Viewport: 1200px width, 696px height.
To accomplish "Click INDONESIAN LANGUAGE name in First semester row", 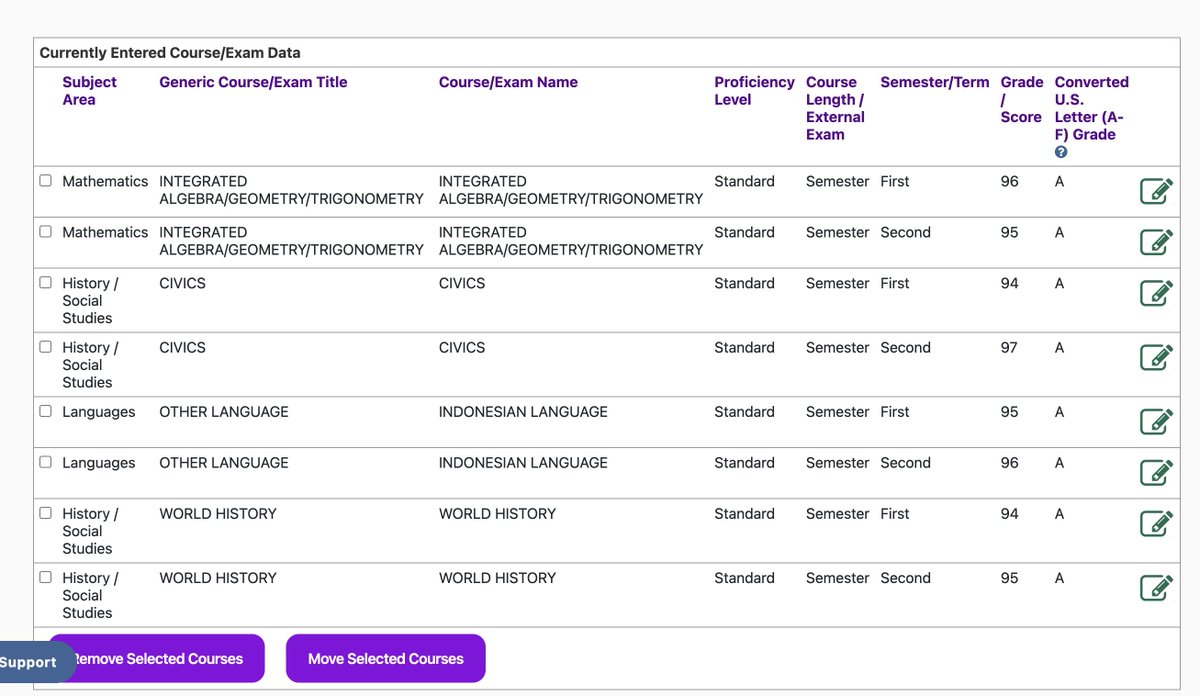I will point(523,412).
